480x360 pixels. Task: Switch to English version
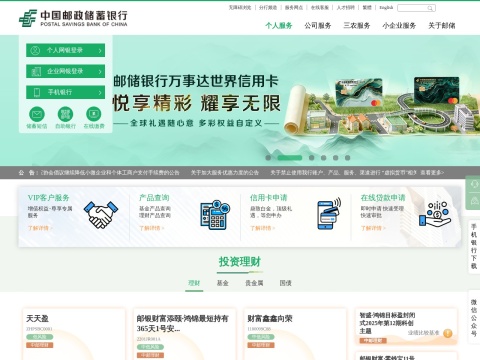(x=386, y=7)
